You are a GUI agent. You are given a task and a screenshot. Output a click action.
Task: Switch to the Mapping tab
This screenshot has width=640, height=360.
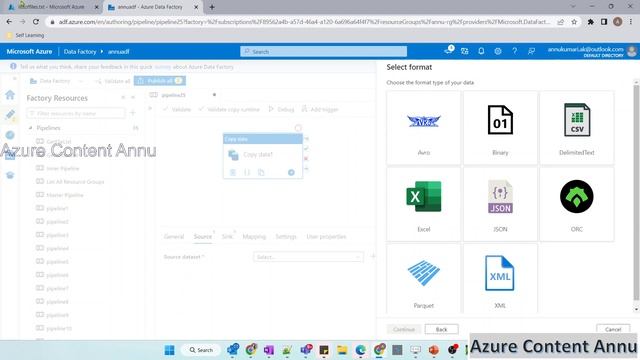pyautogui.click(x=254, y=236)
